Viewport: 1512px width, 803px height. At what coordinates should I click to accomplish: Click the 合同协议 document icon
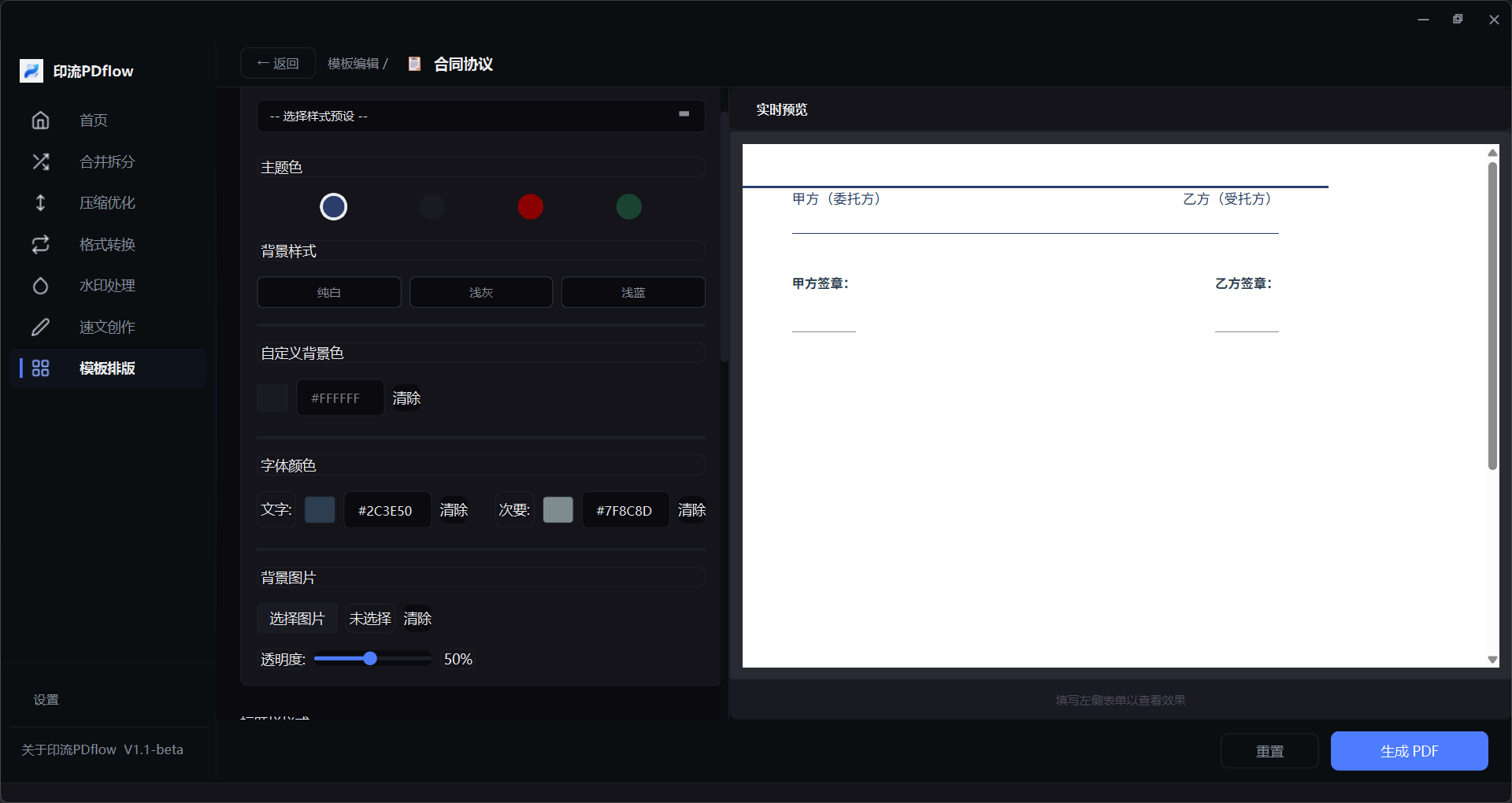[414, 64]
